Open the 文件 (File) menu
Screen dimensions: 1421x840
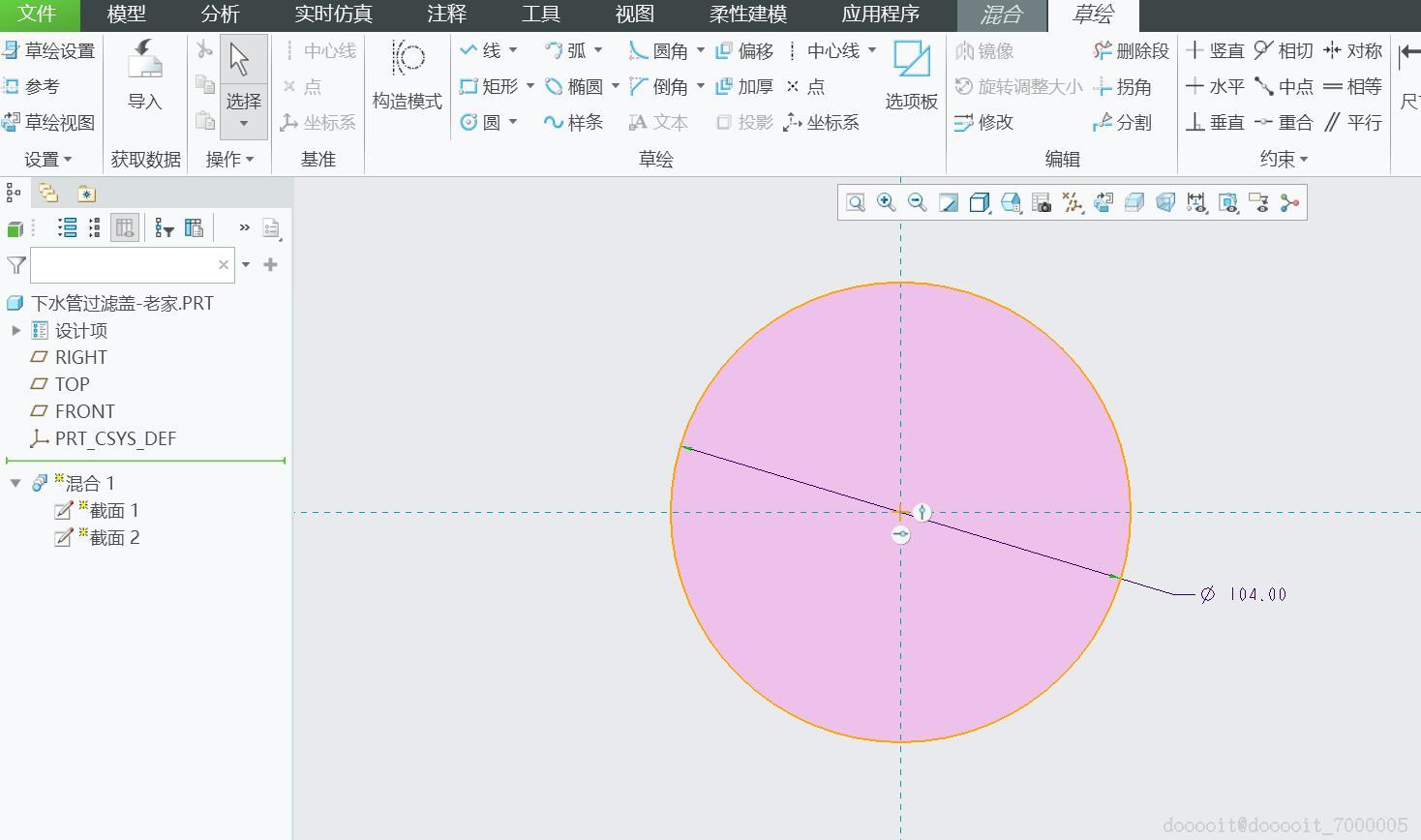click(x=38, y=15)
